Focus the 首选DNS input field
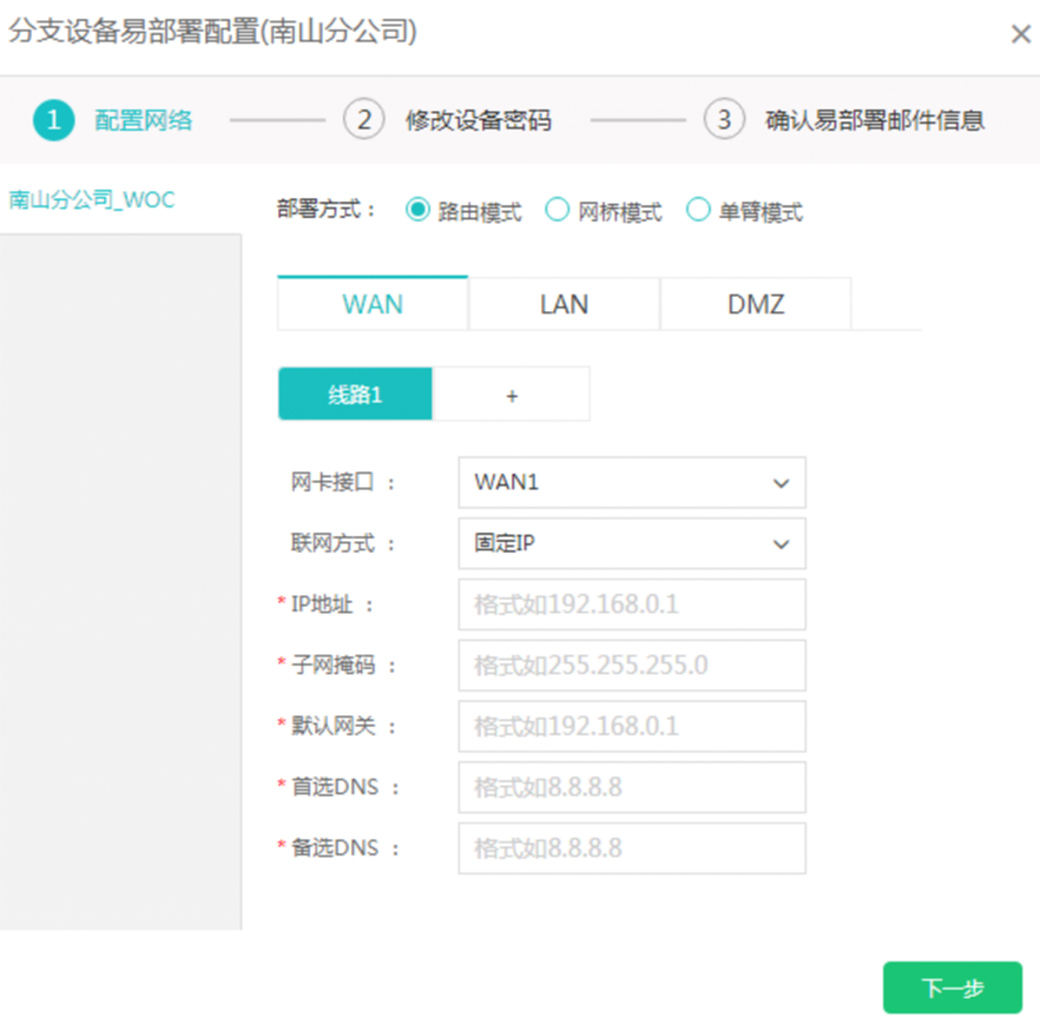 (x=631, y=788)
